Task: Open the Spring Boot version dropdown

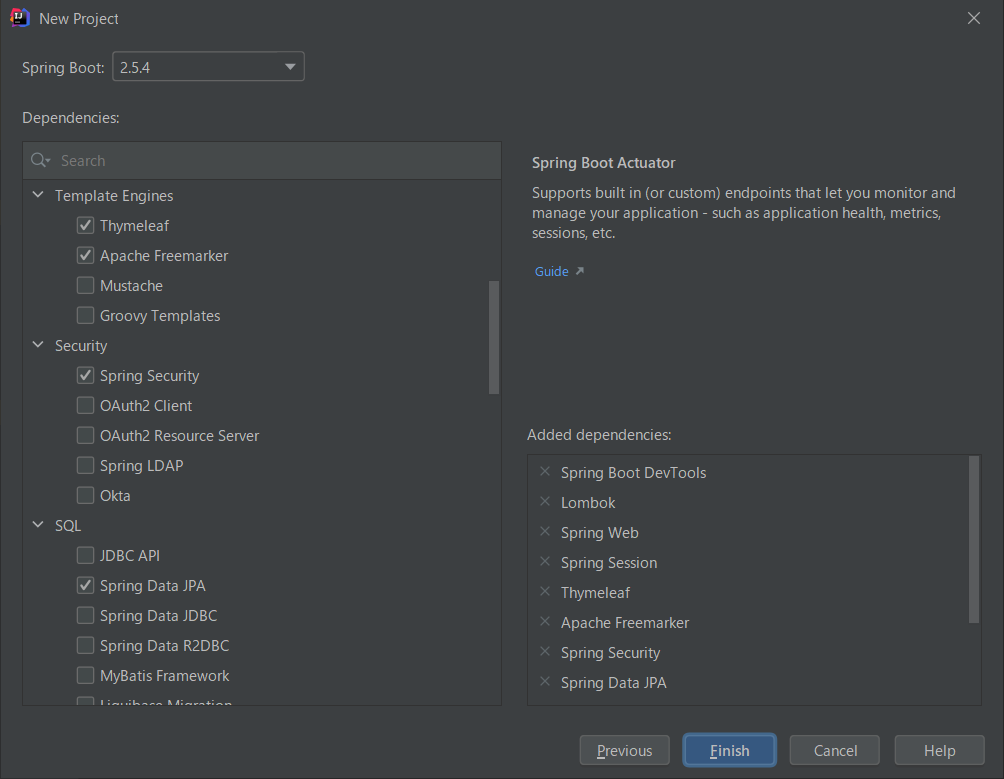Action: tap(208, 67)
